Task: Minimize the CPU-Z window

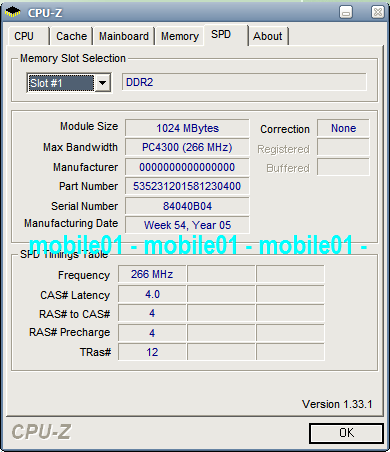Action: [x=346, y=13]
